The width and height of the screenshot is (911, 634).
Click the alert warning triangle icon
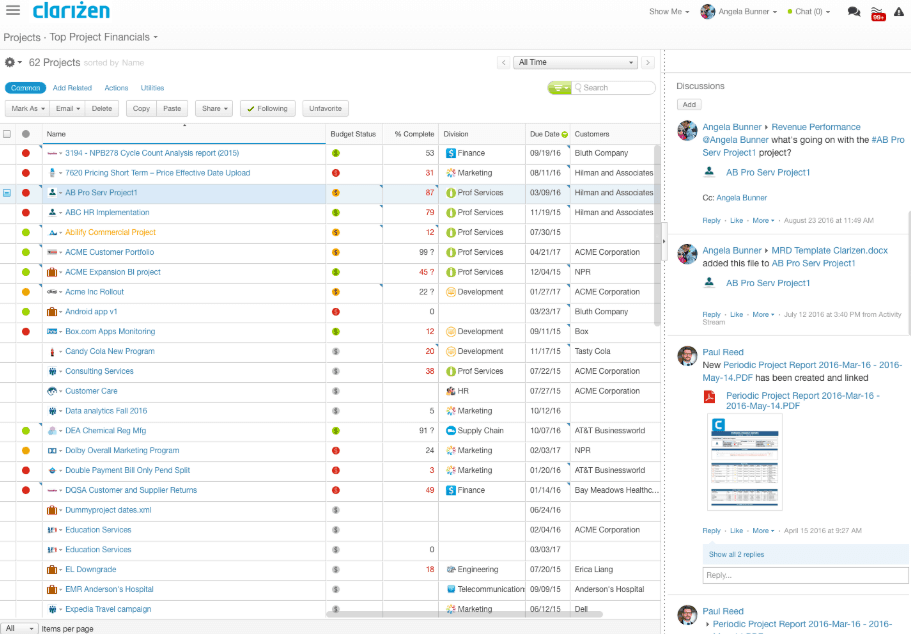898,12
